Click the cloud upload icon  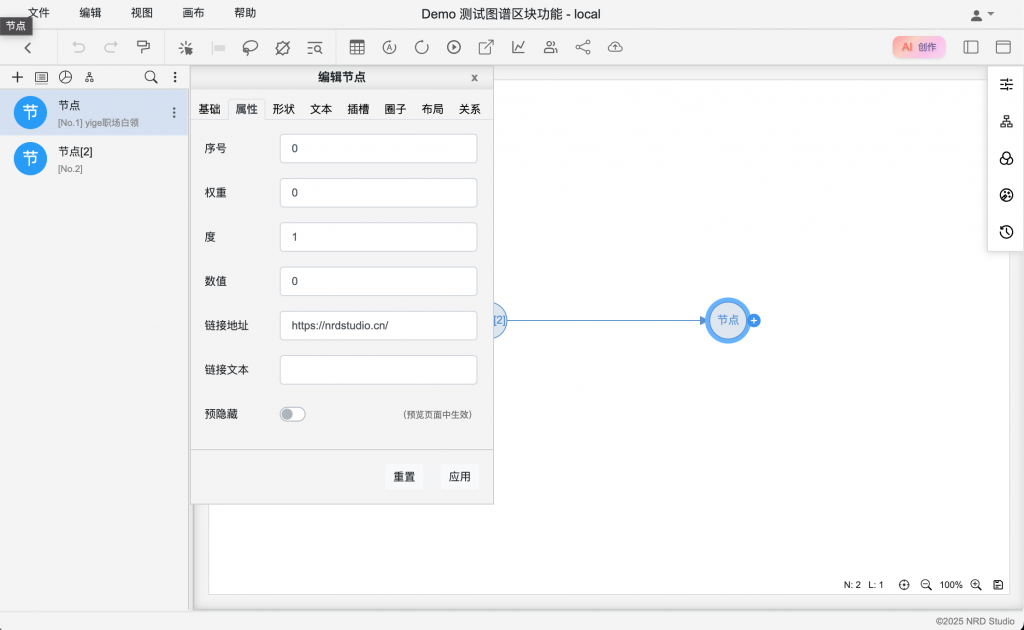[615, 47]
